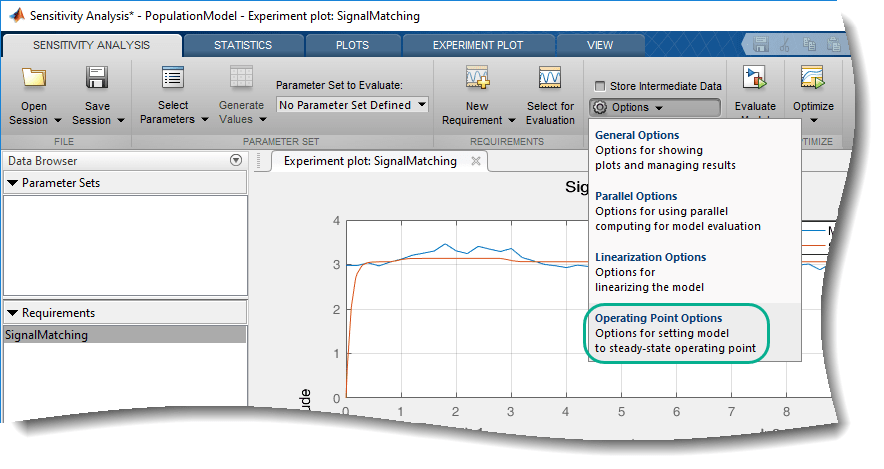Collapse the Parameter Sets section

(13, 183)
